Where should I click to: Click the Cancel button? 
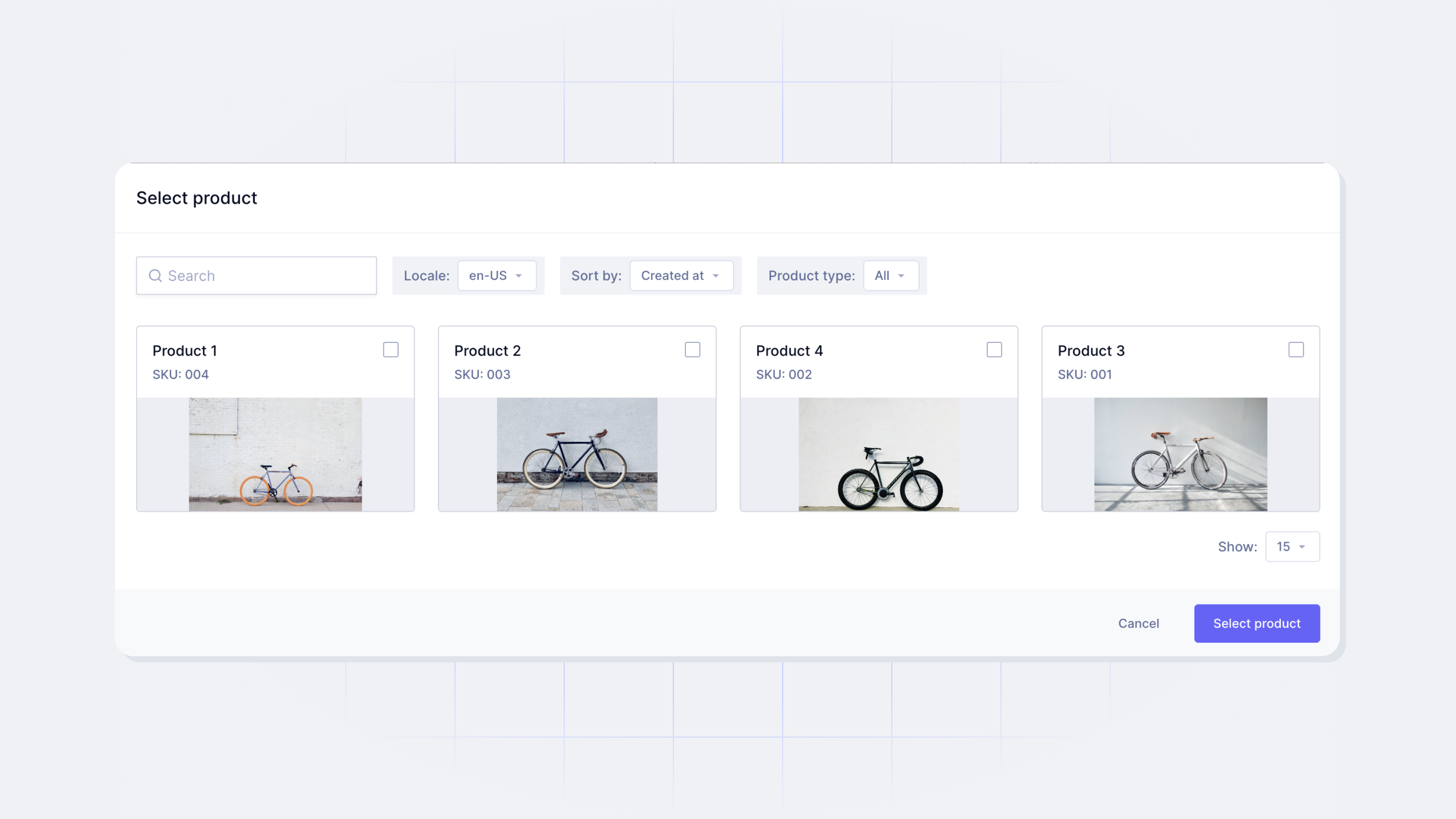click(1139, 623)
